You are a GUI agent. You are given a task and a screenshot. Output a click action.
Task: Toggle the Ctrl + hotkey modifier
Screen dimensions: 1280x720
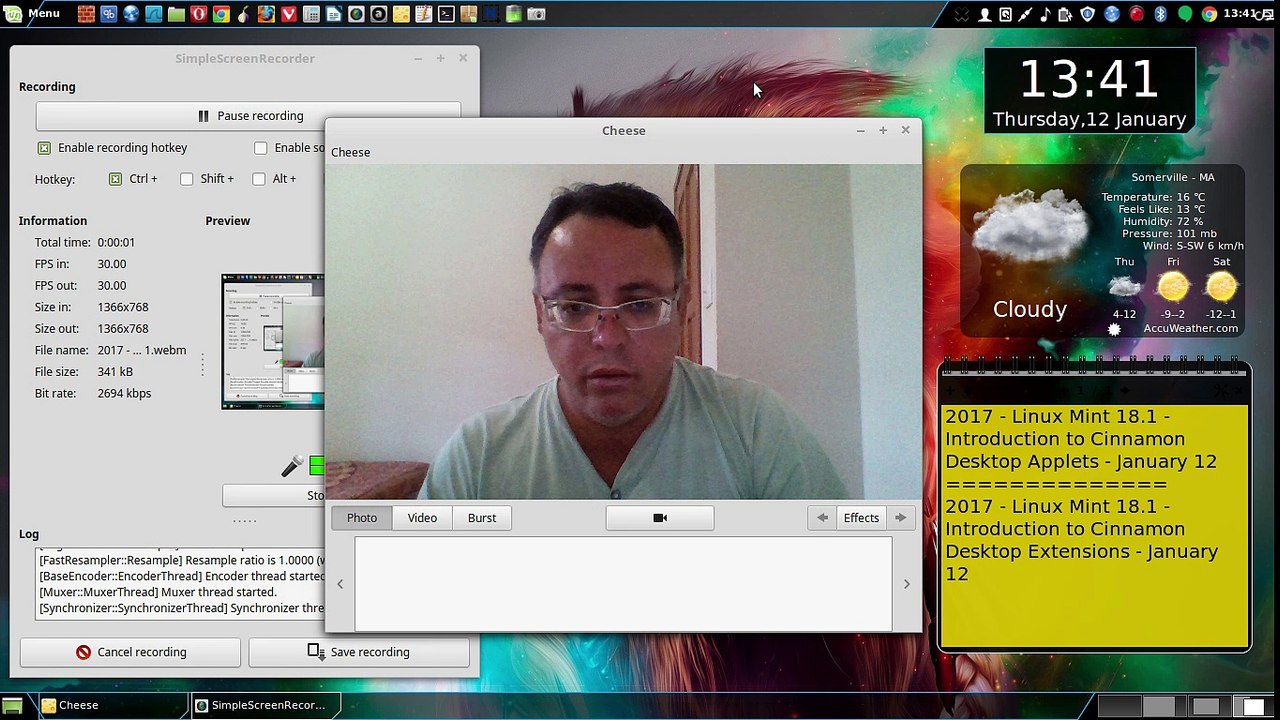[115, 179]
